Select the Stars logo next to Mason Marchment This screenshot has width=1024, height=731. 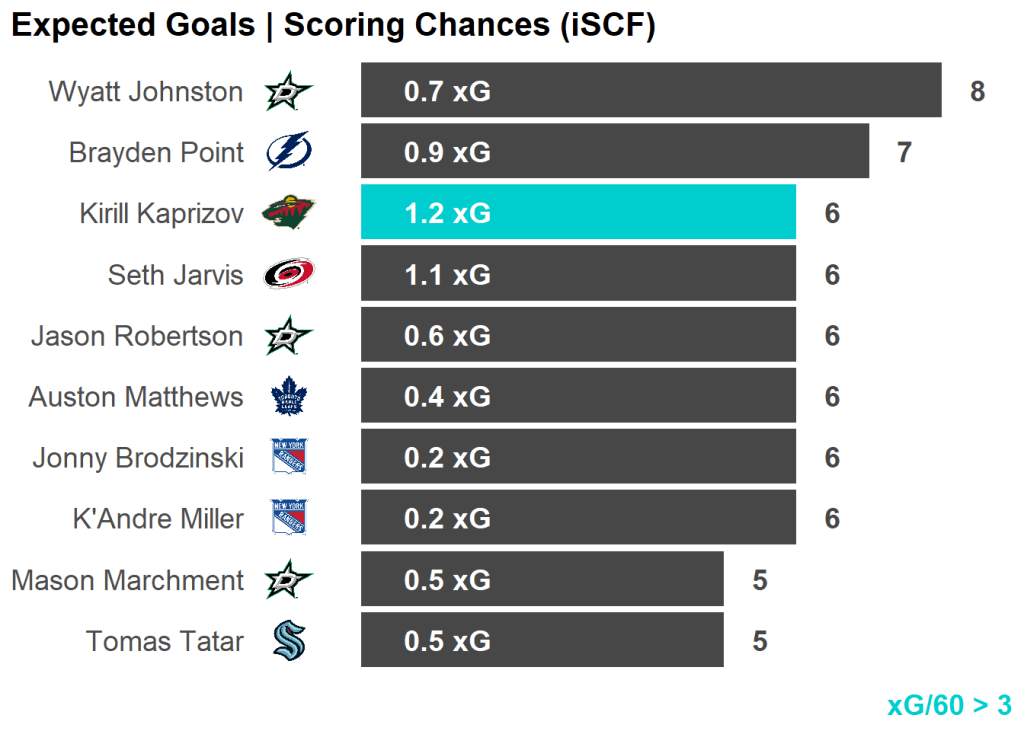coord(289,581)
